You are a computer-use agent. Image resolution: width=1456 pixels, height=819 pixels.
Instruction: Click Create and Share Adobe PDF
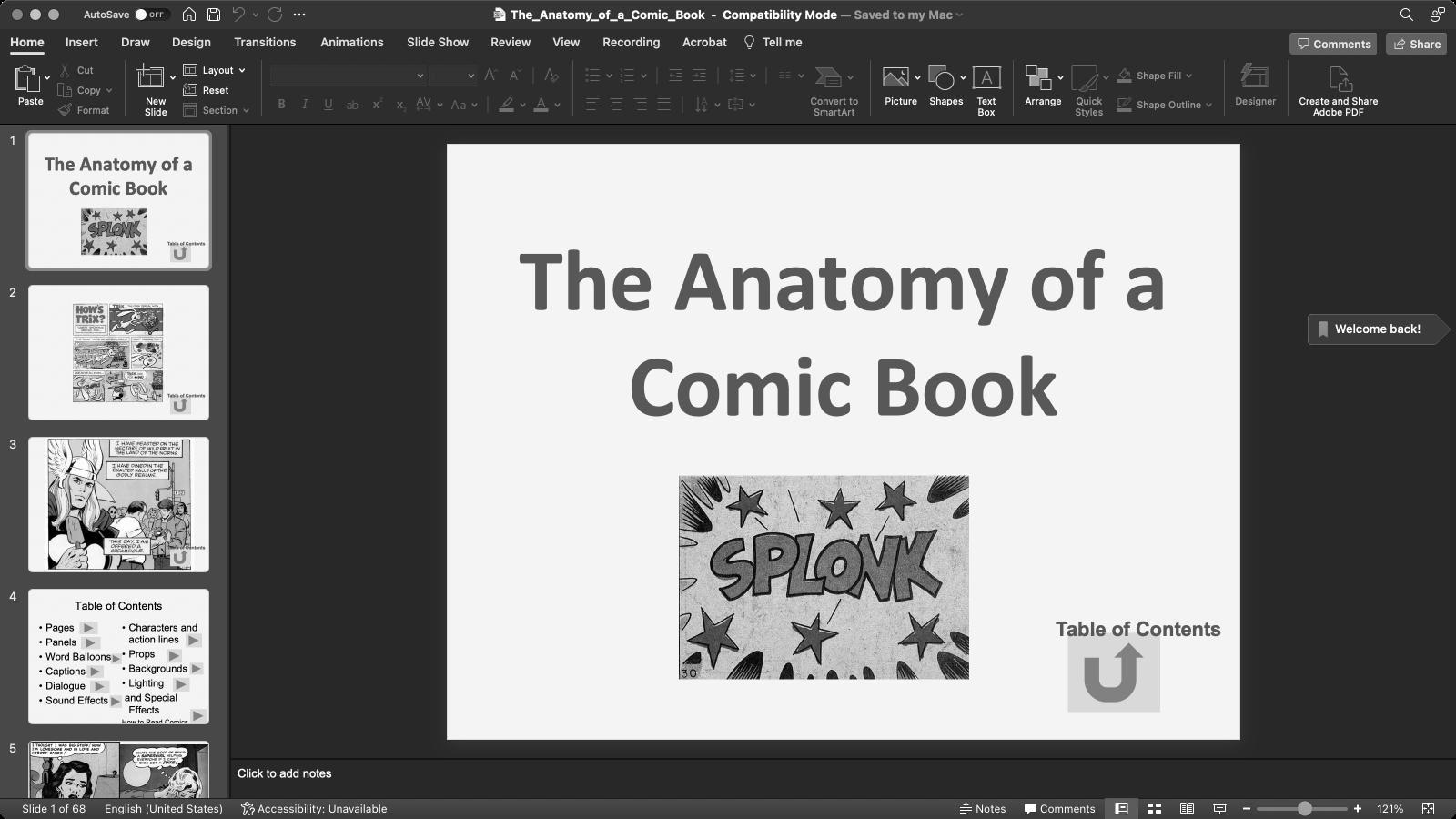tap(1338, 89)
